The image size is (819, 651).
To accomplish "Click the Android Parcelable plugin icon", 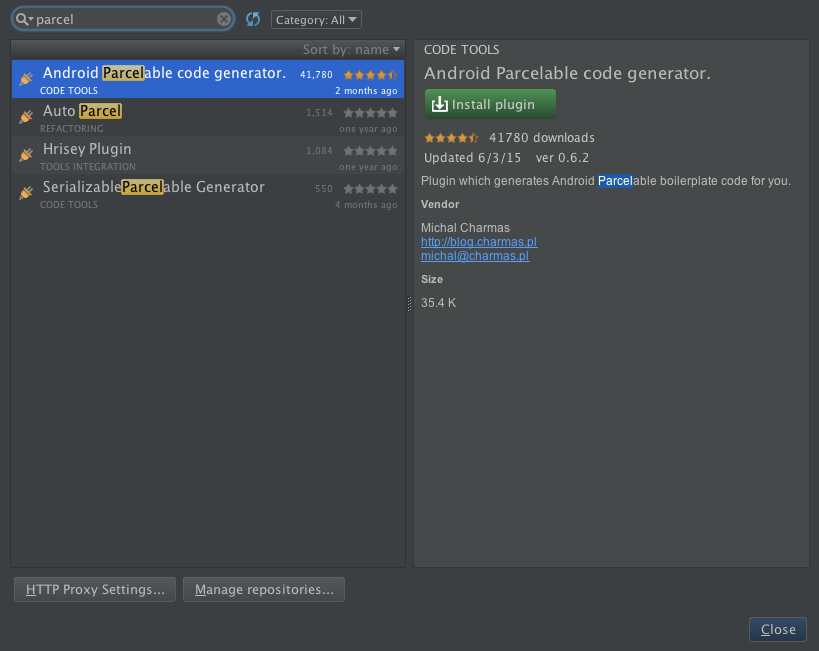I will [x=24, y=80].
